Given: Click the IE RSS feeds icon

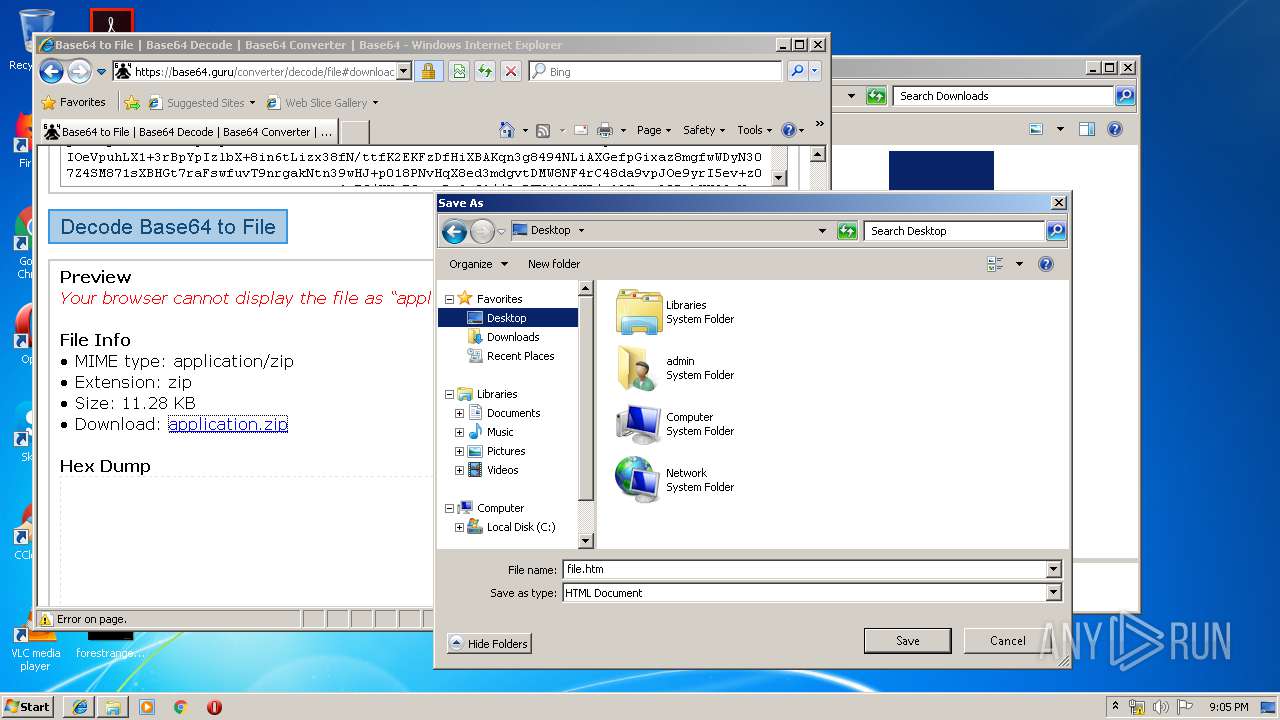Looking at the screenshot, I should [x=543, y=130].
